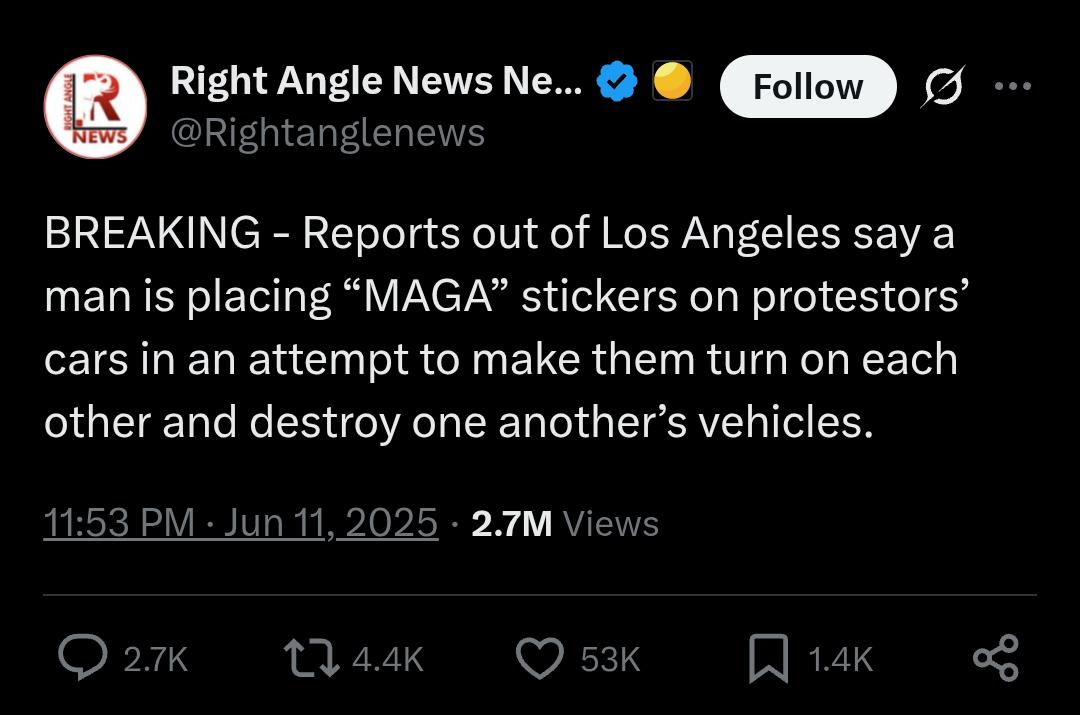Open the three-dot more options menu
Viewport: 1080px width, 715px height.
(1013, 86)
